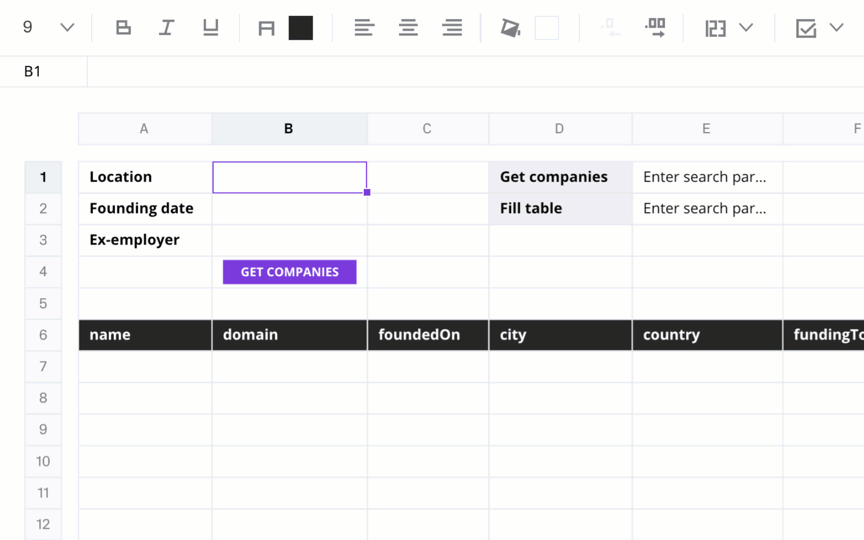Click the GET COMPANIES button

[x=289, y=272]
